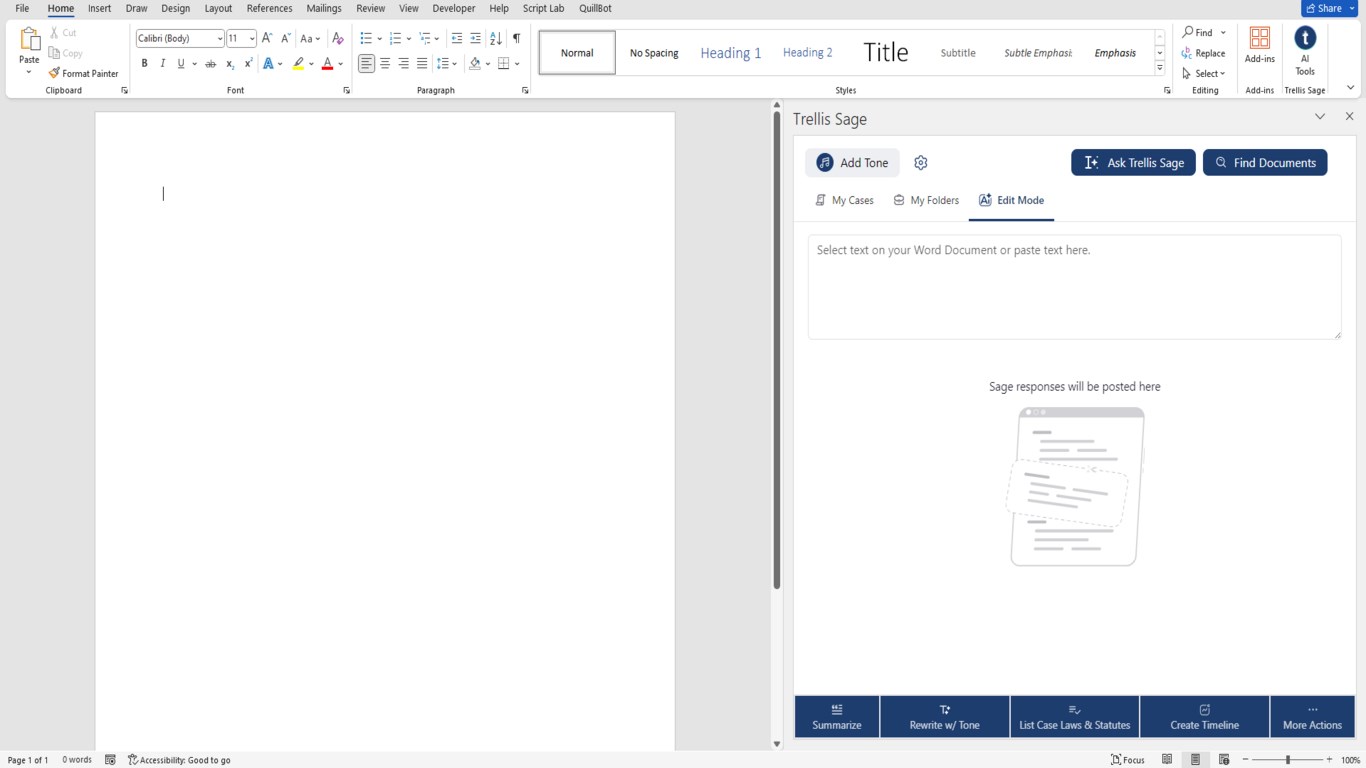This screenshot has height=768, width=1366.
Task: Apply superscript formatting
Action: click(x=248, y=64)
